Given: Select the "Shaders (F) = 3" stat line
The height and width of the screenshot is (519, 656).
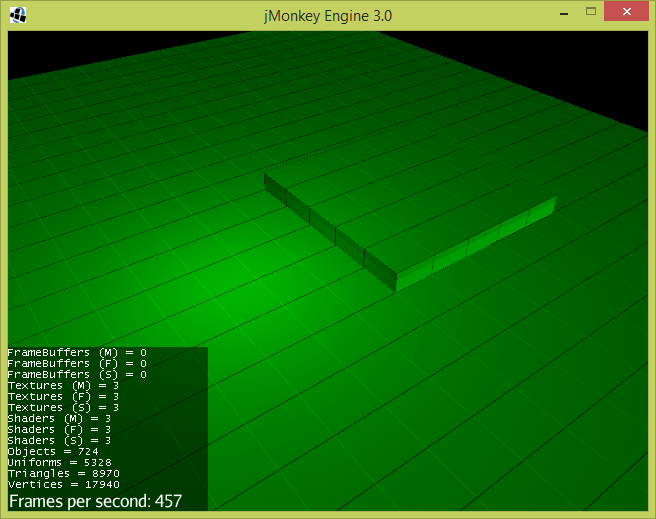Looking at the screenshot, I should tap(59, 429).
